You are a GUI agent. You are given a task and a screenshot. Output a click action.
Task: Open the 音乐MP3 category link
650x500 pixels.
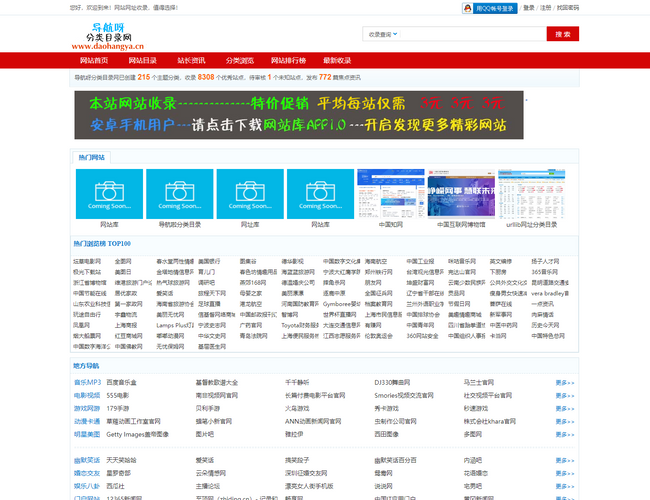coord(87,382)
